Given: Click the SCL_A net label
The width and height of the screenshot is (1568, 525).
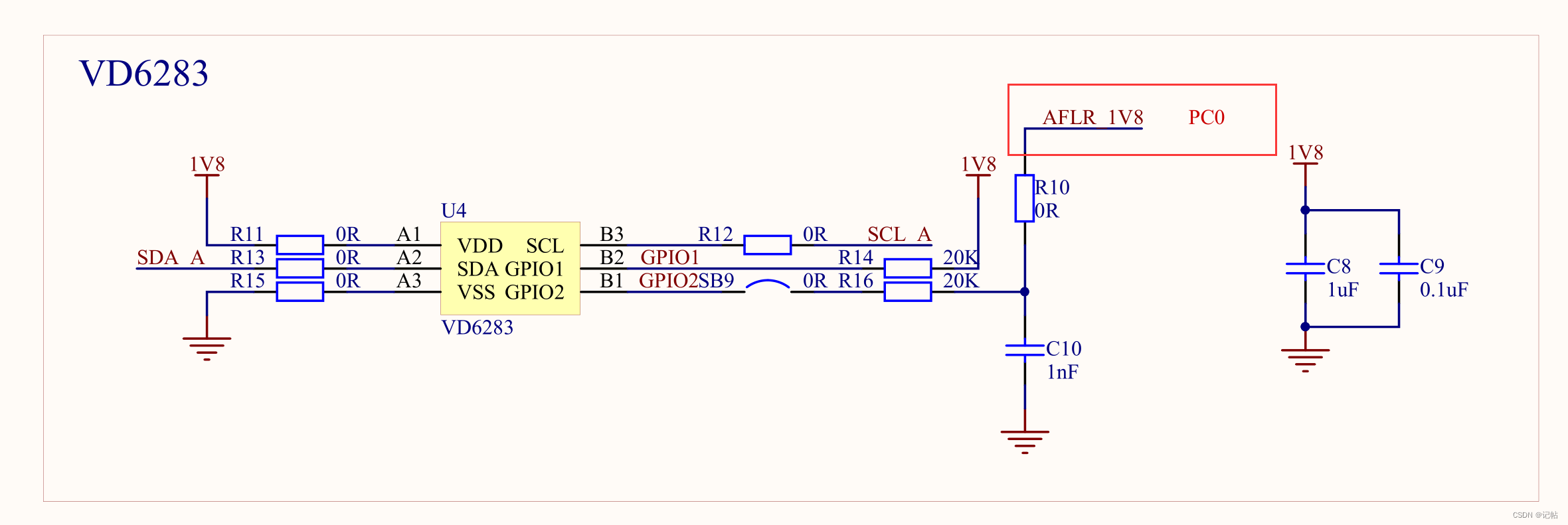Looking at the screenshot, I should tap(899, 234).
